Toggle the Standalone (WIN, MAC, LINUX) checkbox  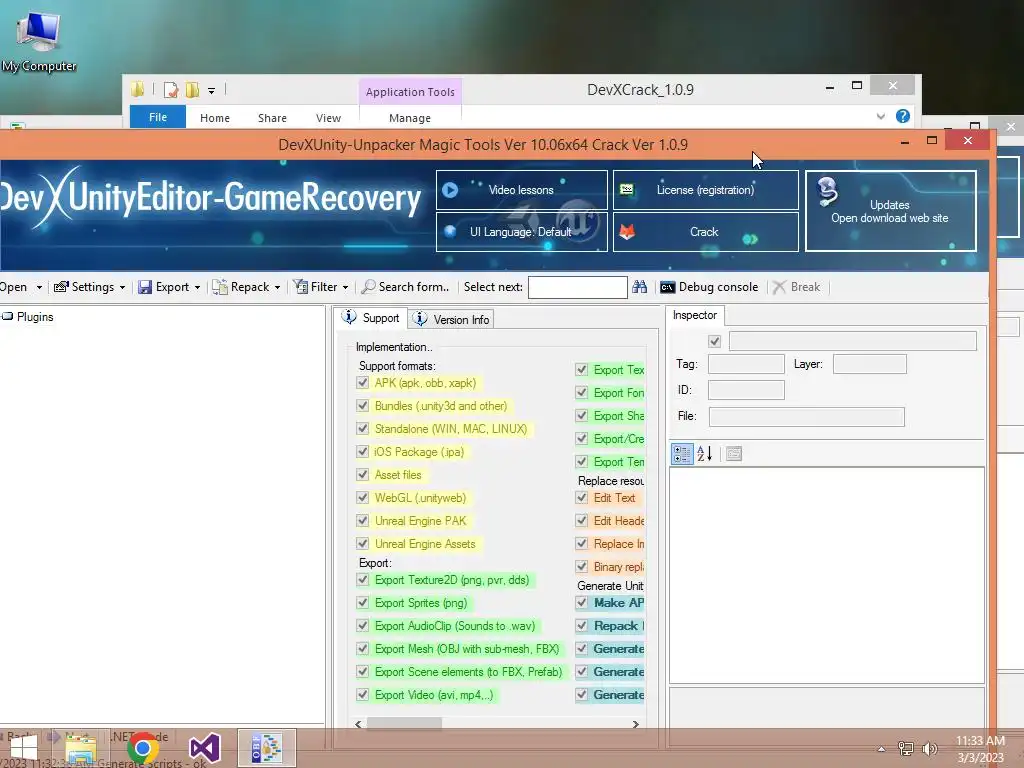[362, 428]
